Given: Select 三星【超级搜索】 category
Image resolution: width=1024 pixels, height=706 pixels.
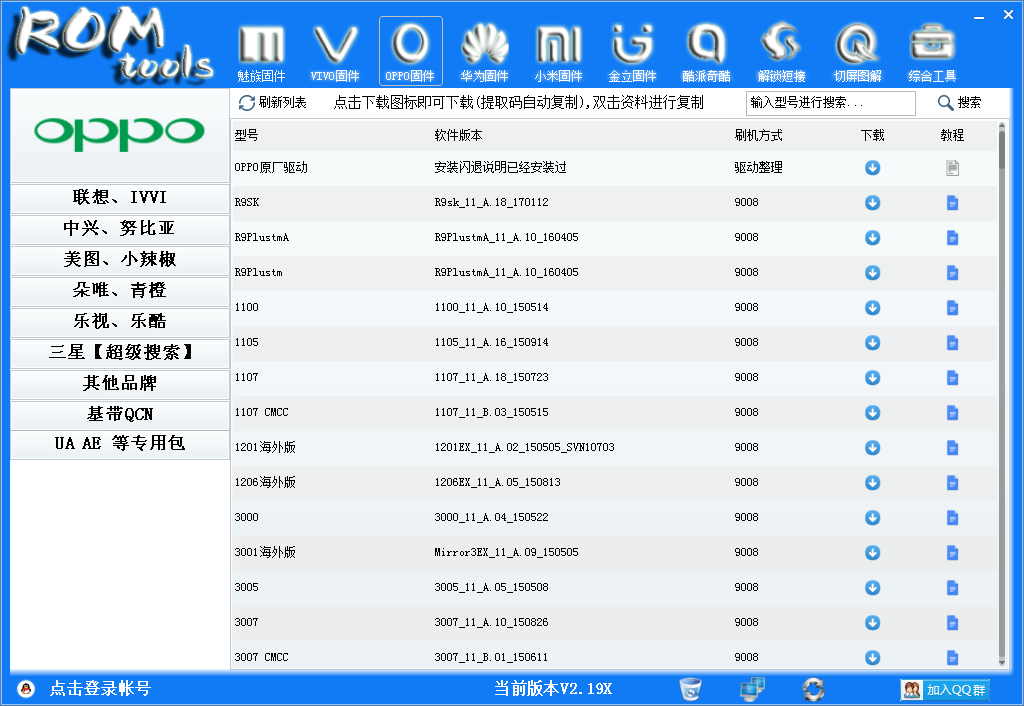Looking at the screenshot, I should (120, 352).
